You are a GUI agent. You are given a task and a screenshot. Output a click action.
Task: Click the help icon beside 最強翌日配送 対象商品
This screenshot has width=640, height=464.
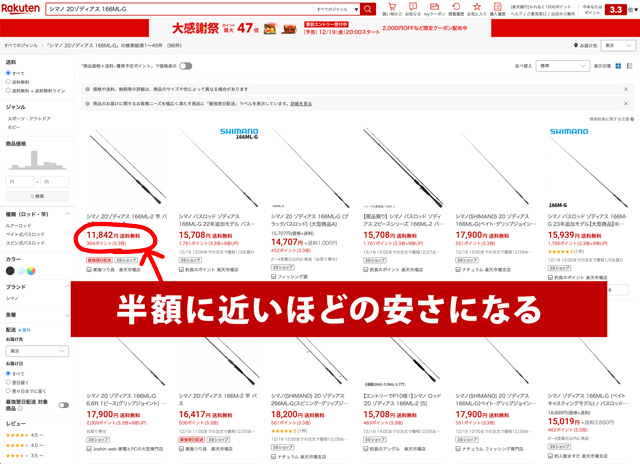[x=20, y=408]
